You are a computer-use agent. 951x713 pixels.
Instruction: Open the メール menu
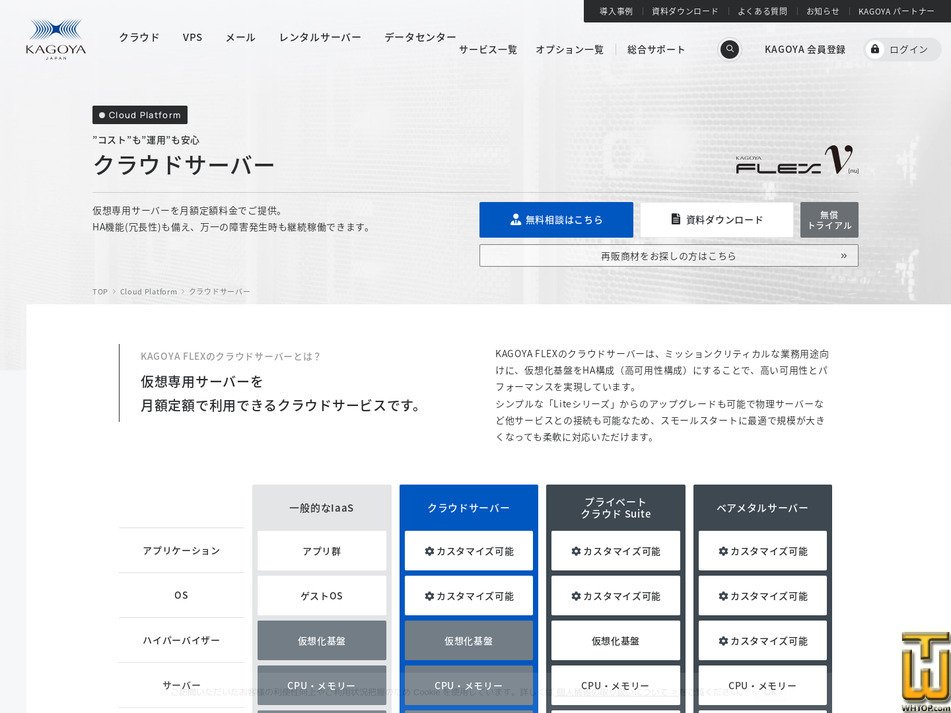(240, 37)
